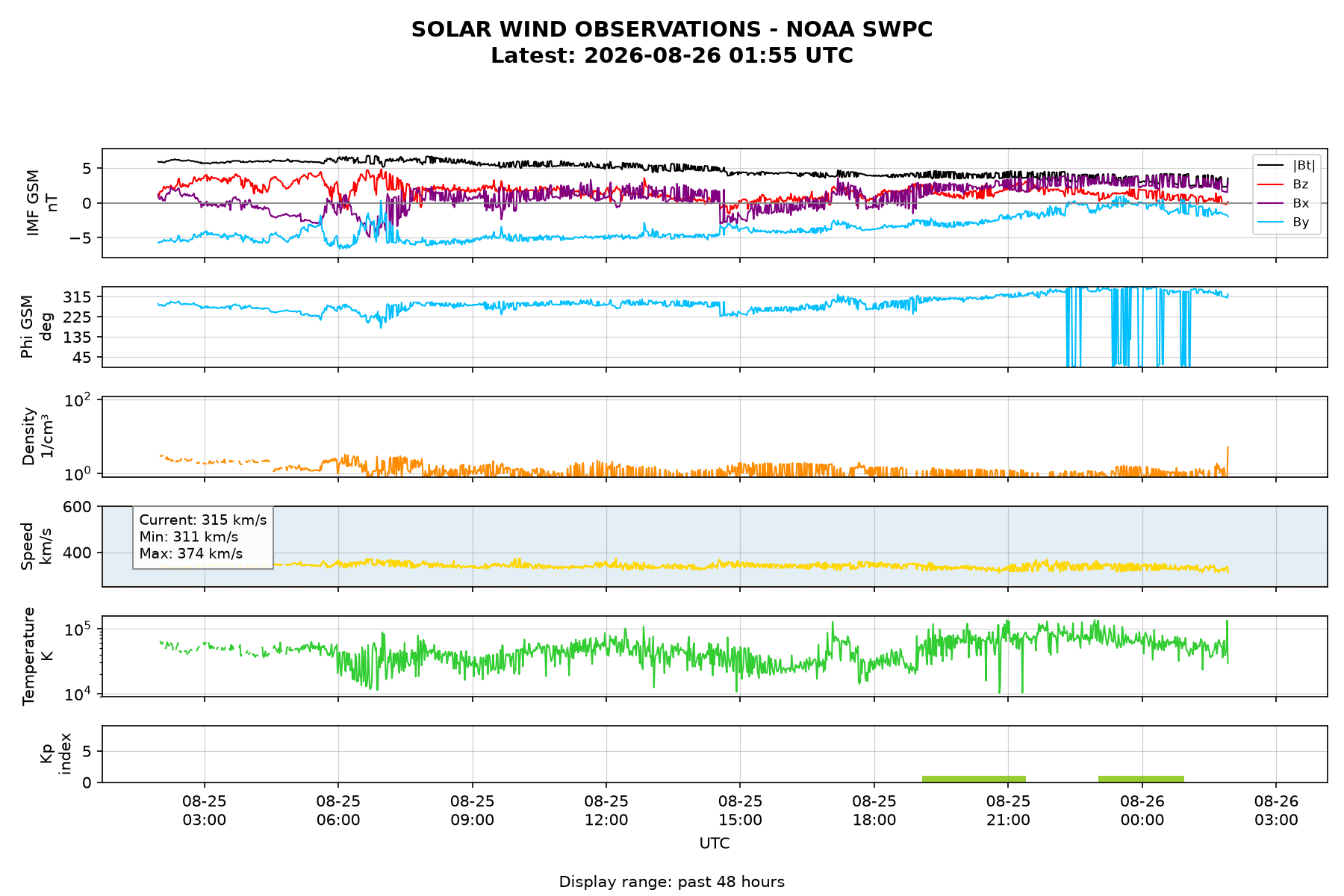Image resolution: width=1344 pixels, height=896 pixels.
Task: Click the red Bz legend line swatch
Action: pos(1271,184)
